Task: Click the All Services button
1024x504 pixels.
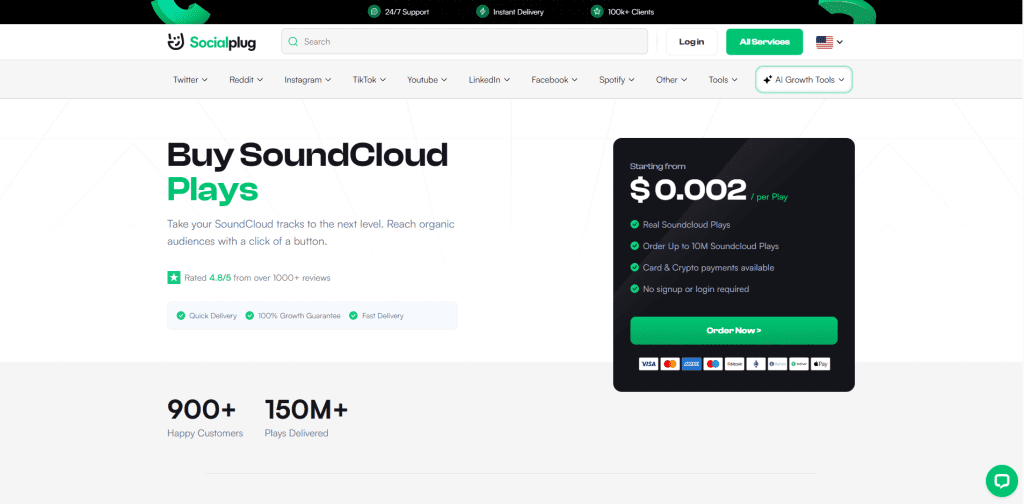Action: [765, 42]
